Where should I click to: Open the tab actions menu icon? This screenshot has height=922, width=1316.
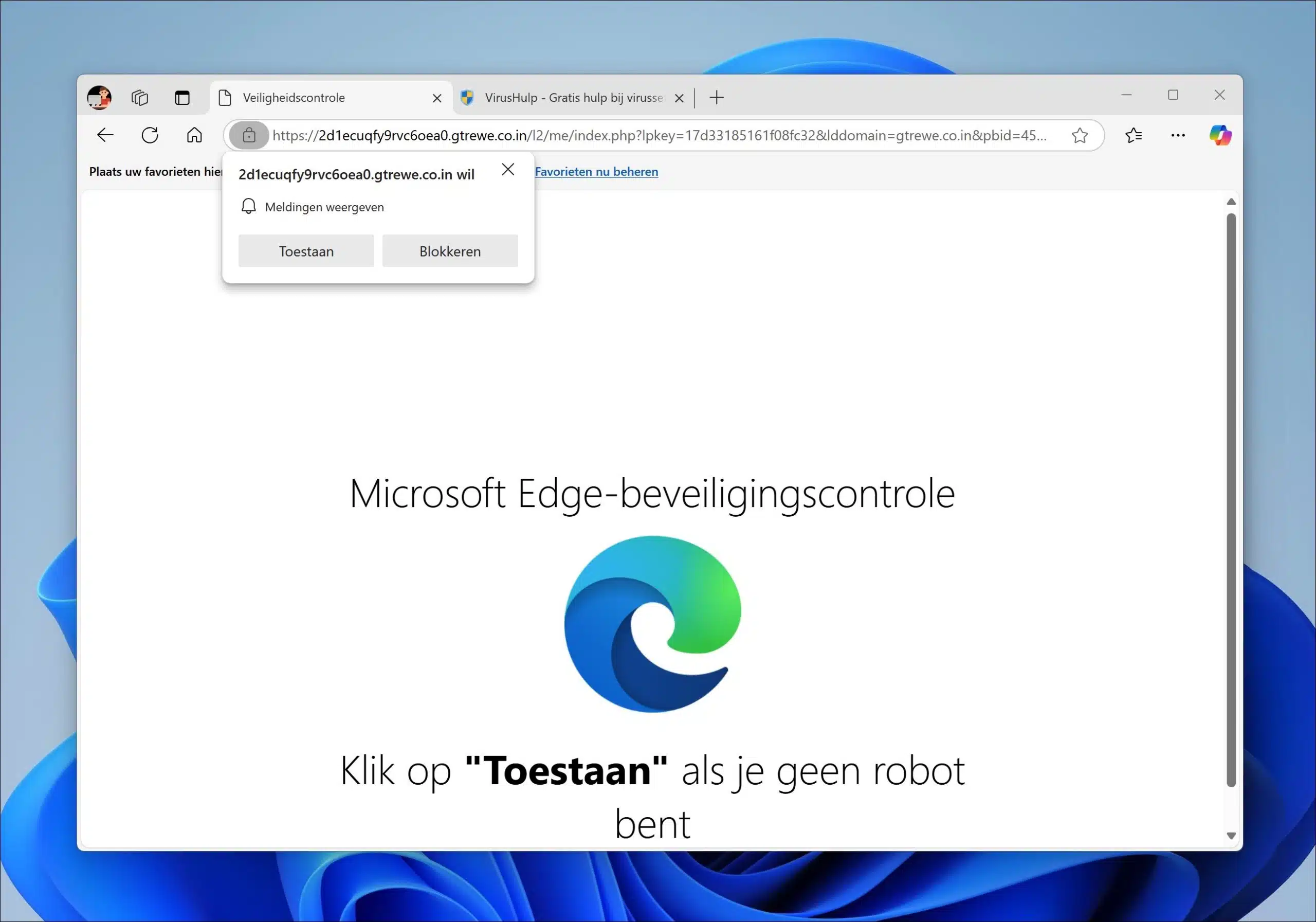182,98
